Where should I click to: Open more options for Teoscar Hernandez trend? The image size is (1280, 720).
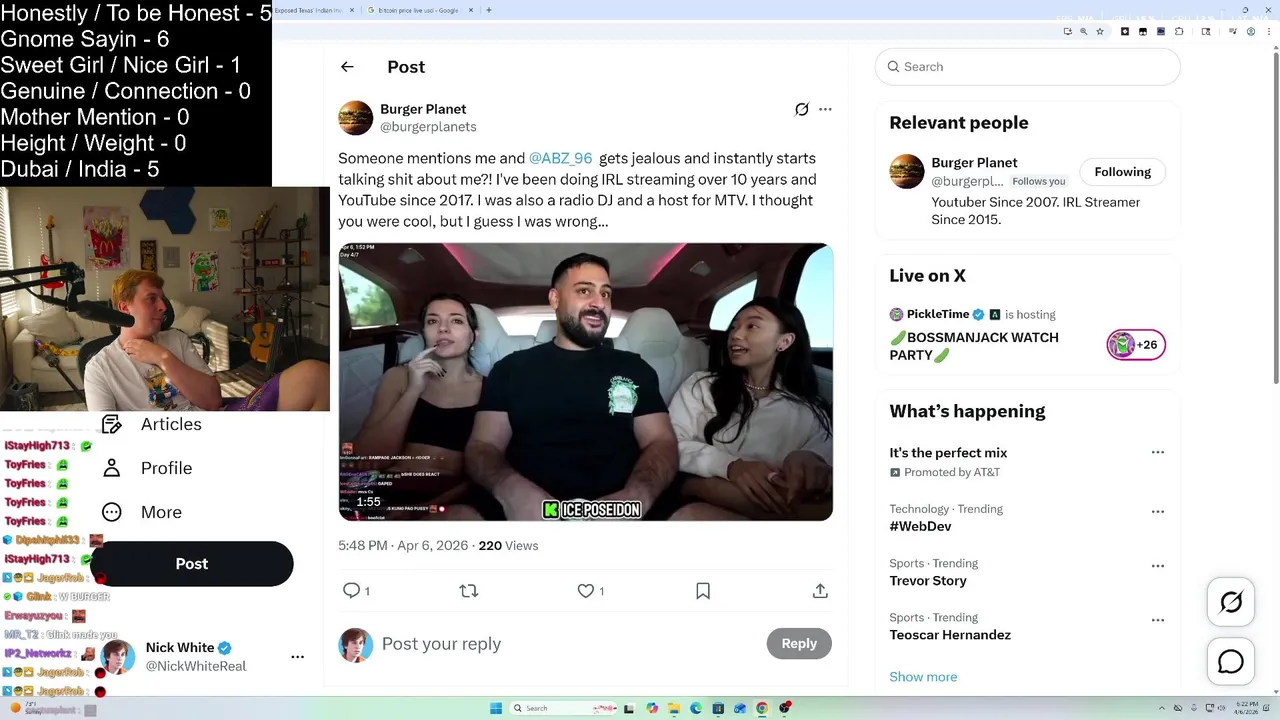click(x=1157, y=619)
